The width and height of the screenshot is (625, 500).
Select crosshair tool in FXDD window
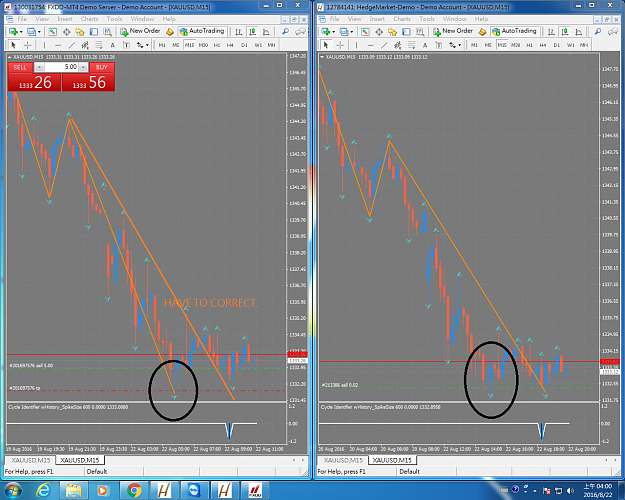point(27,45)
